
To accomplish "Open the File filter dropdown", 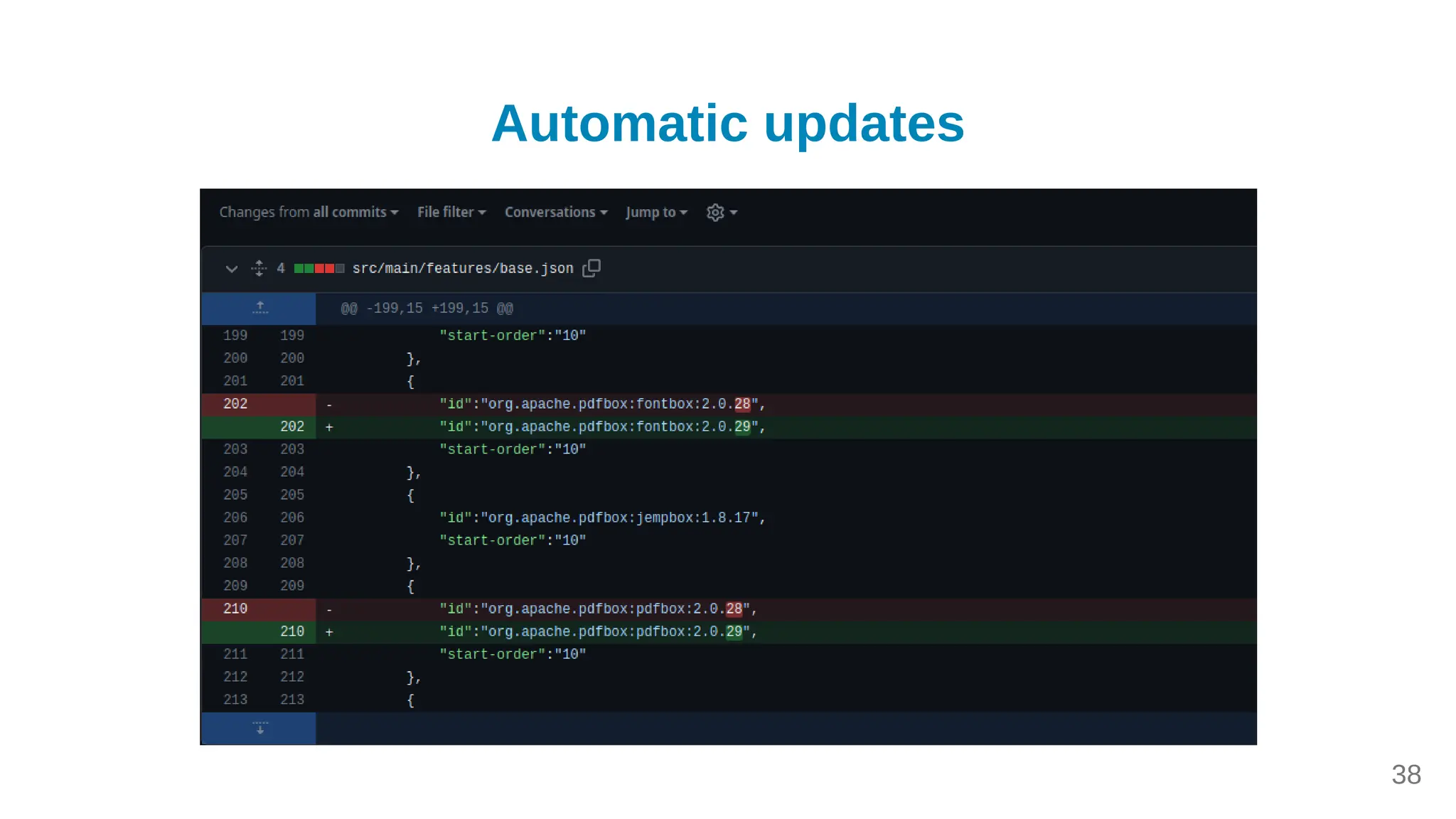I will (x=451, y=212).
